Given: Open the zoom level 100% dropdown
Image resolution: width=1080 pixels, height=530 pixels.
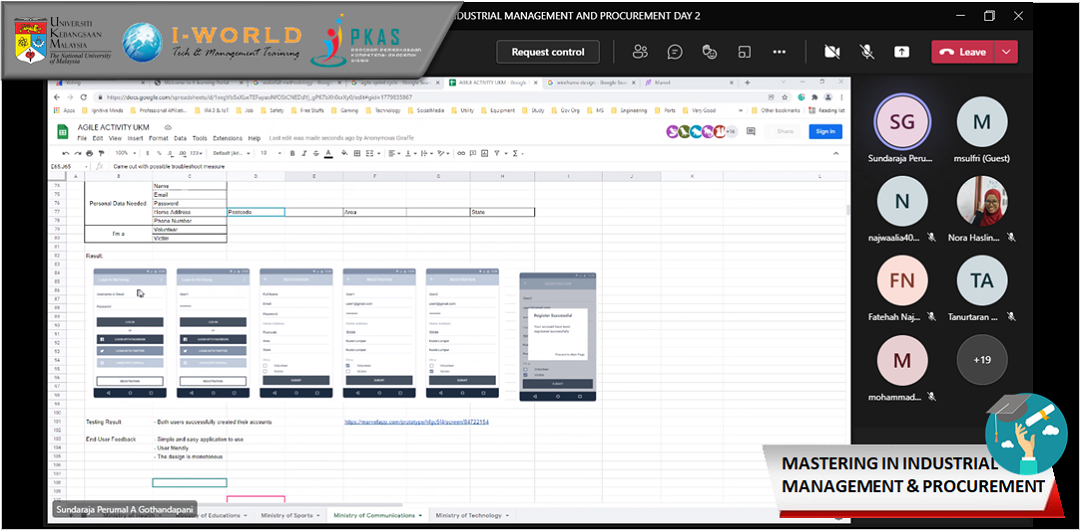Looking at the screenshot, I should pos(124,153).
